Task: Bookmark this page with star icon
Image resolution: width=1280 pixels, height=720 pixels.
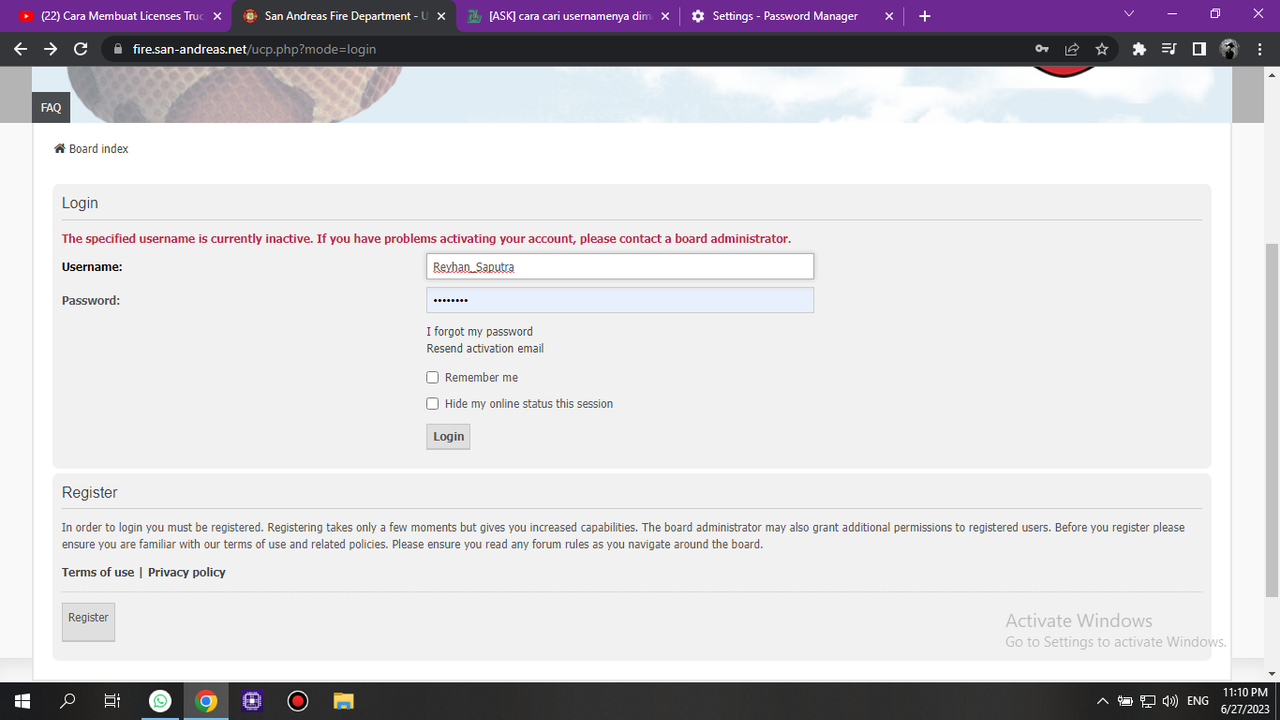Action: pyautogui.click(x=1102, y=49)
